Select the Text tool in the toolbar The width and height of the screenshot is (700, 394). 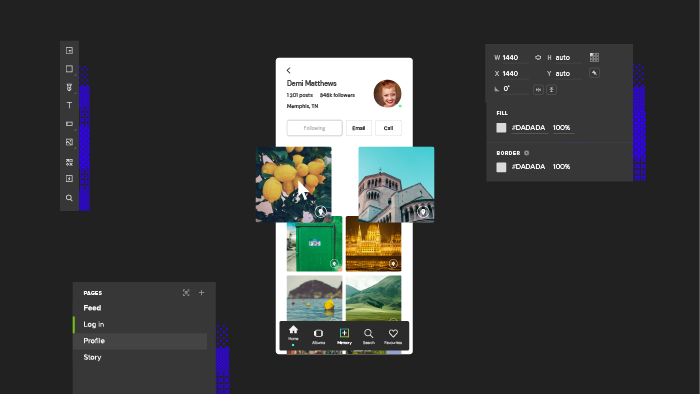[x=69, y=105]
